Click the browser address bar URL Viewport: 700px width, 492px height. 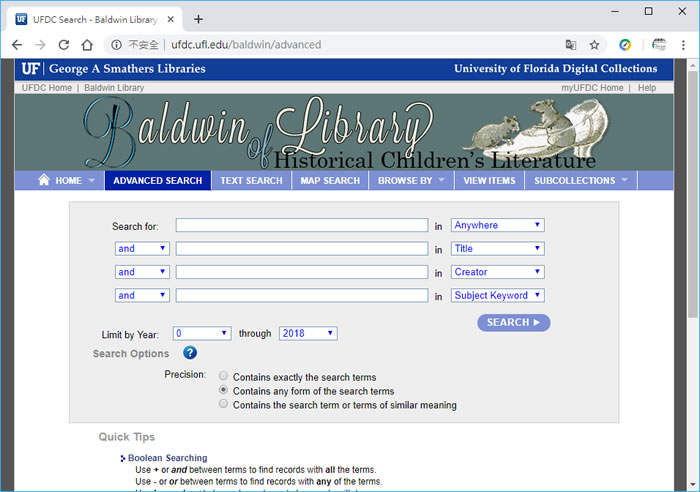[x=246, y=45]
